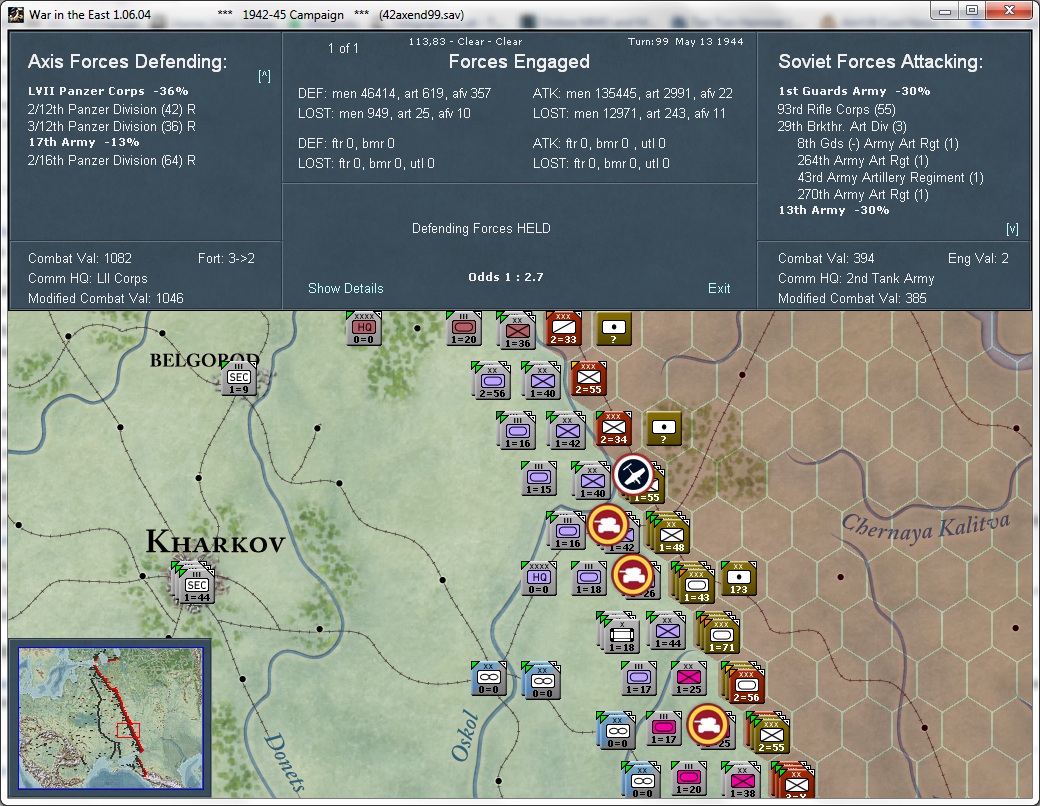
Task: Click the Comm HQ: LII Corps text
Action: (x=88, y=279)
